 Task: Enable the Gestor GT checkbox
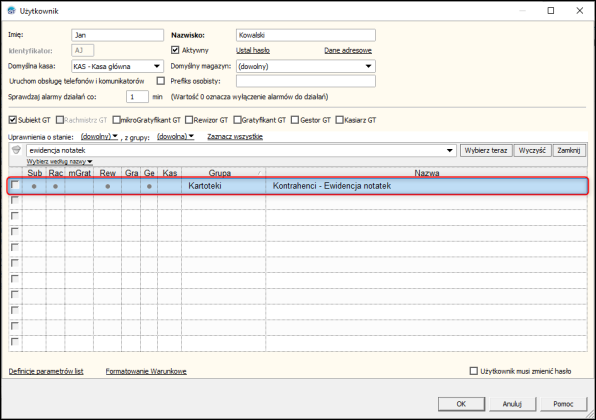coord(295,120)
